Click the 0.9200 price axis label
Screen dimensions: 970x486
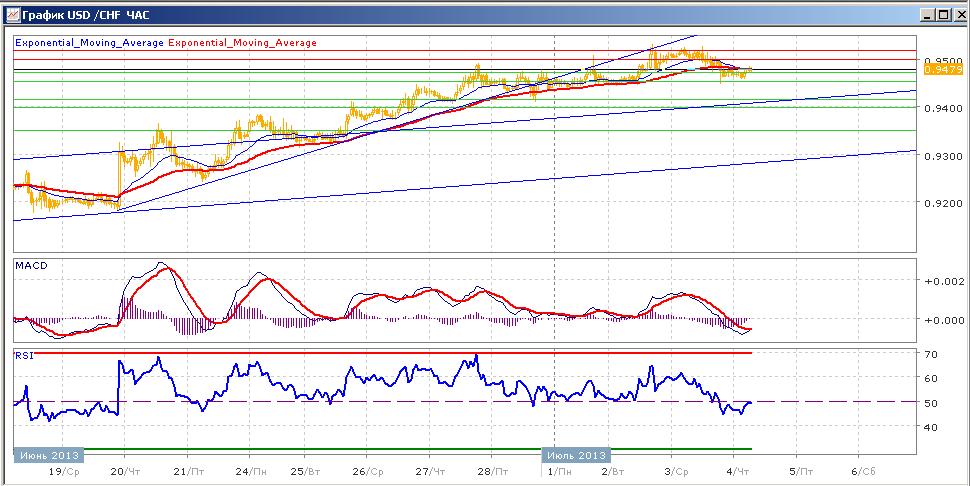click(x=942, y=203)
